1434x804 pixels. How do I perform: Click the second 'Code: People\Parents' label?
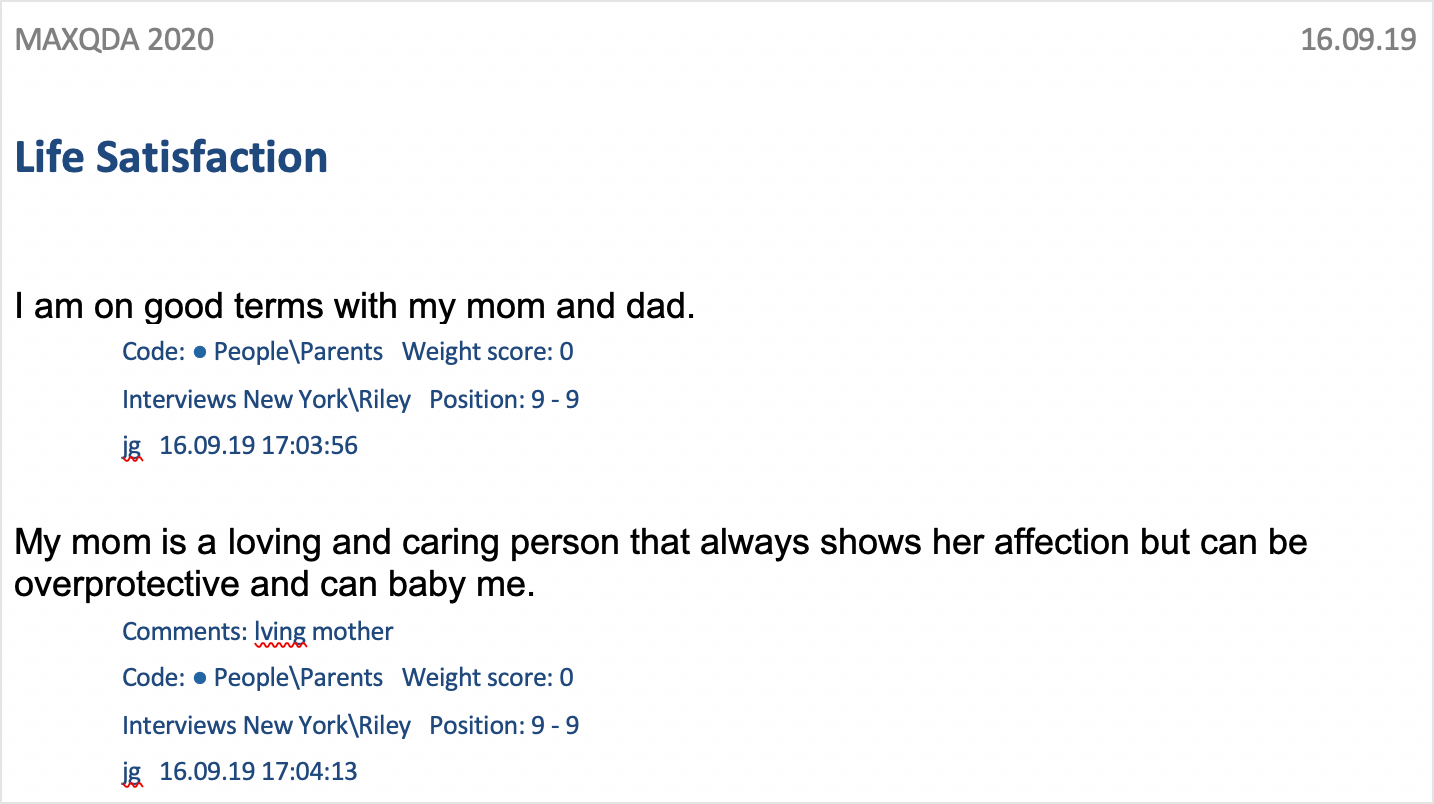[x=252, y=678]
